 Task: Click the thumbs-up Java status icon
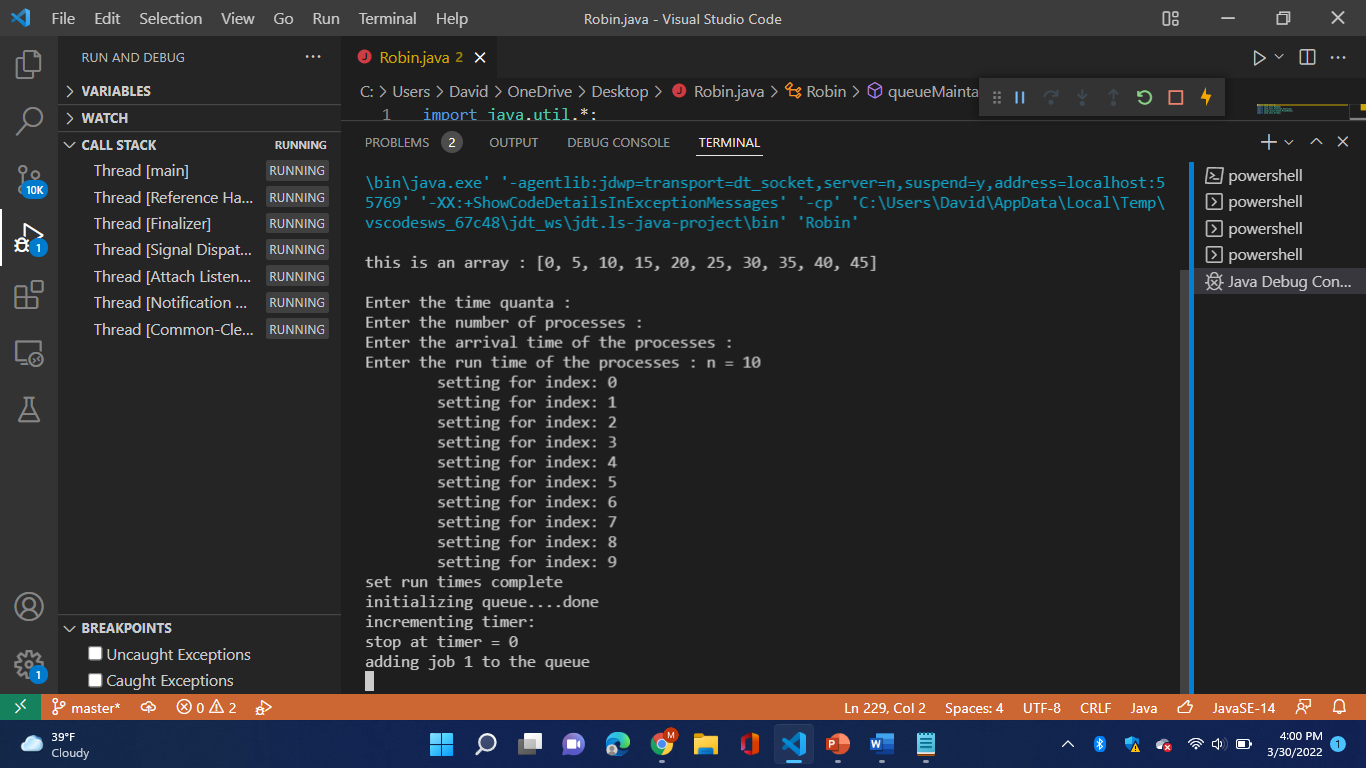(1186, 707)
